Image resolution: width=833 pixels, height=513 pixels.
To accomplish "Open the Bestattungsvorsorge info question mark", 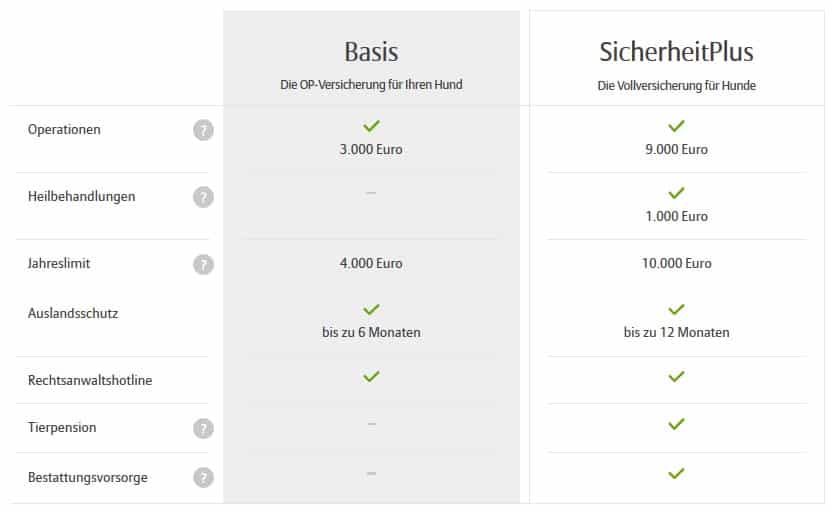I will (203, 477).
